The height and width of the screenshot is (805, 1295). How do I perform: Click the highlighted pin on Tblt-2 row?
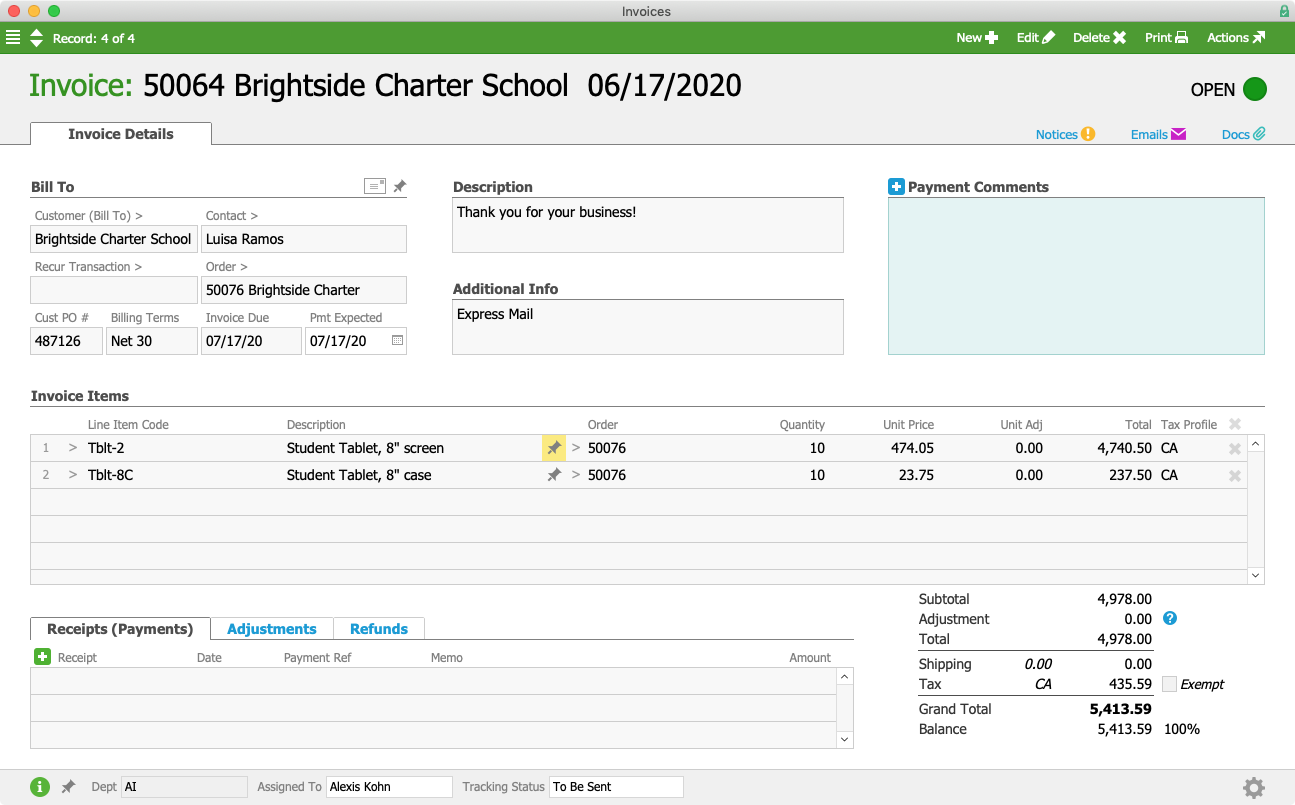554,448
